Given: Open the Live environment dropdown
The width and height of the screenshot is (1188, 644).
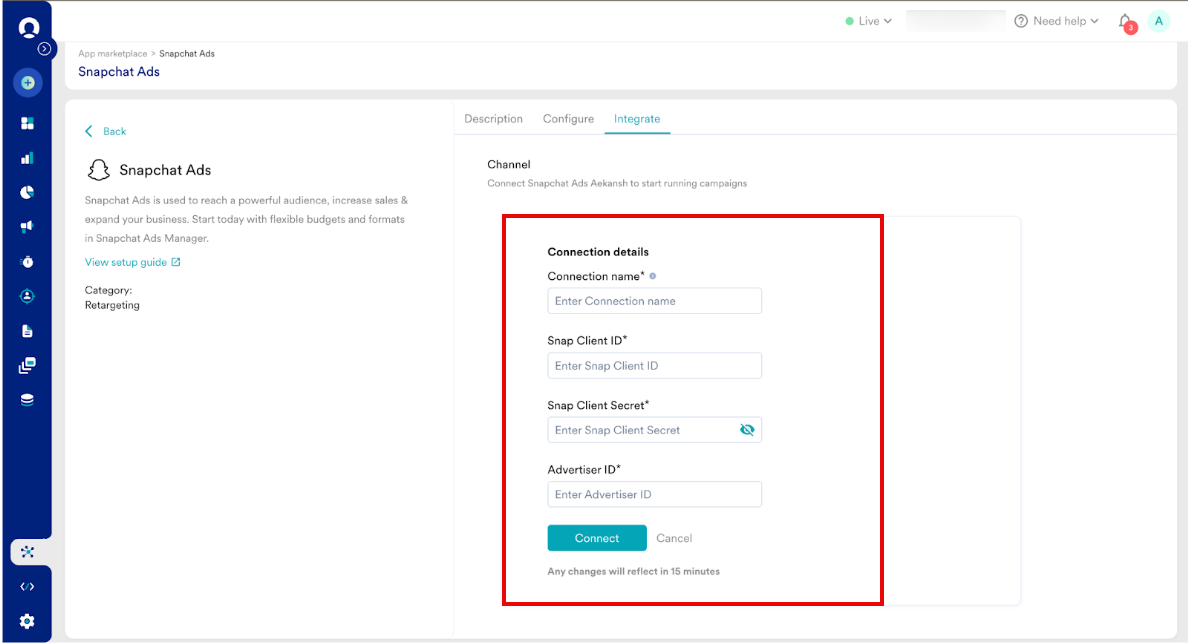Looking at the screenshot, I should pyautogui.click(x=868, y=20).
